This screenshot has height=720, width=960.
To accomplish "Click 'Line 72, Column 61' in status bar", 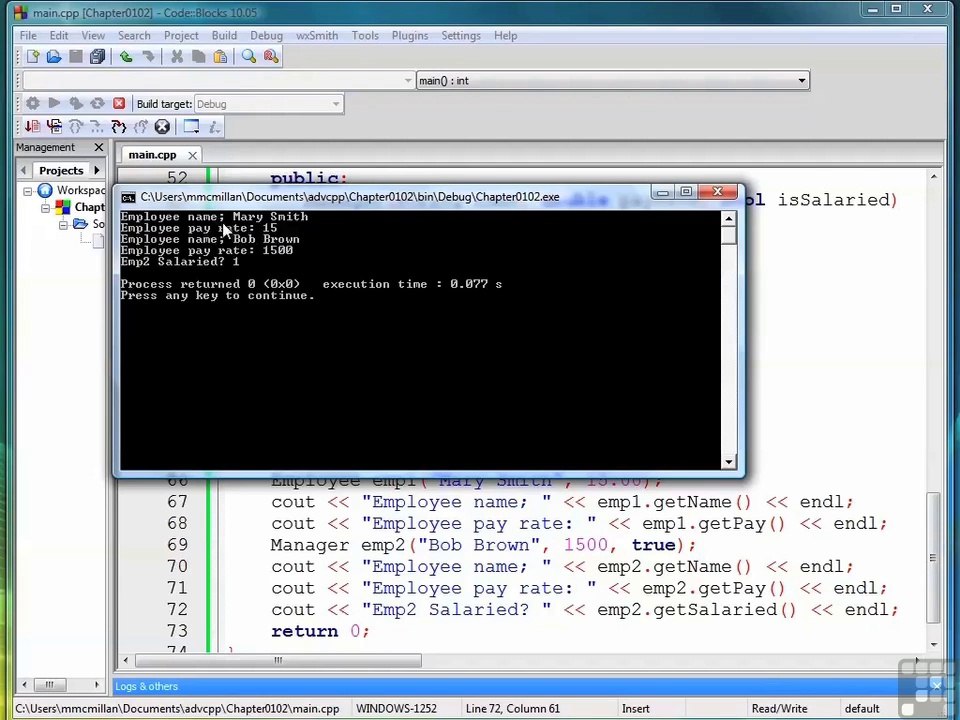I will pyautogui.click(x=512, y=708).
